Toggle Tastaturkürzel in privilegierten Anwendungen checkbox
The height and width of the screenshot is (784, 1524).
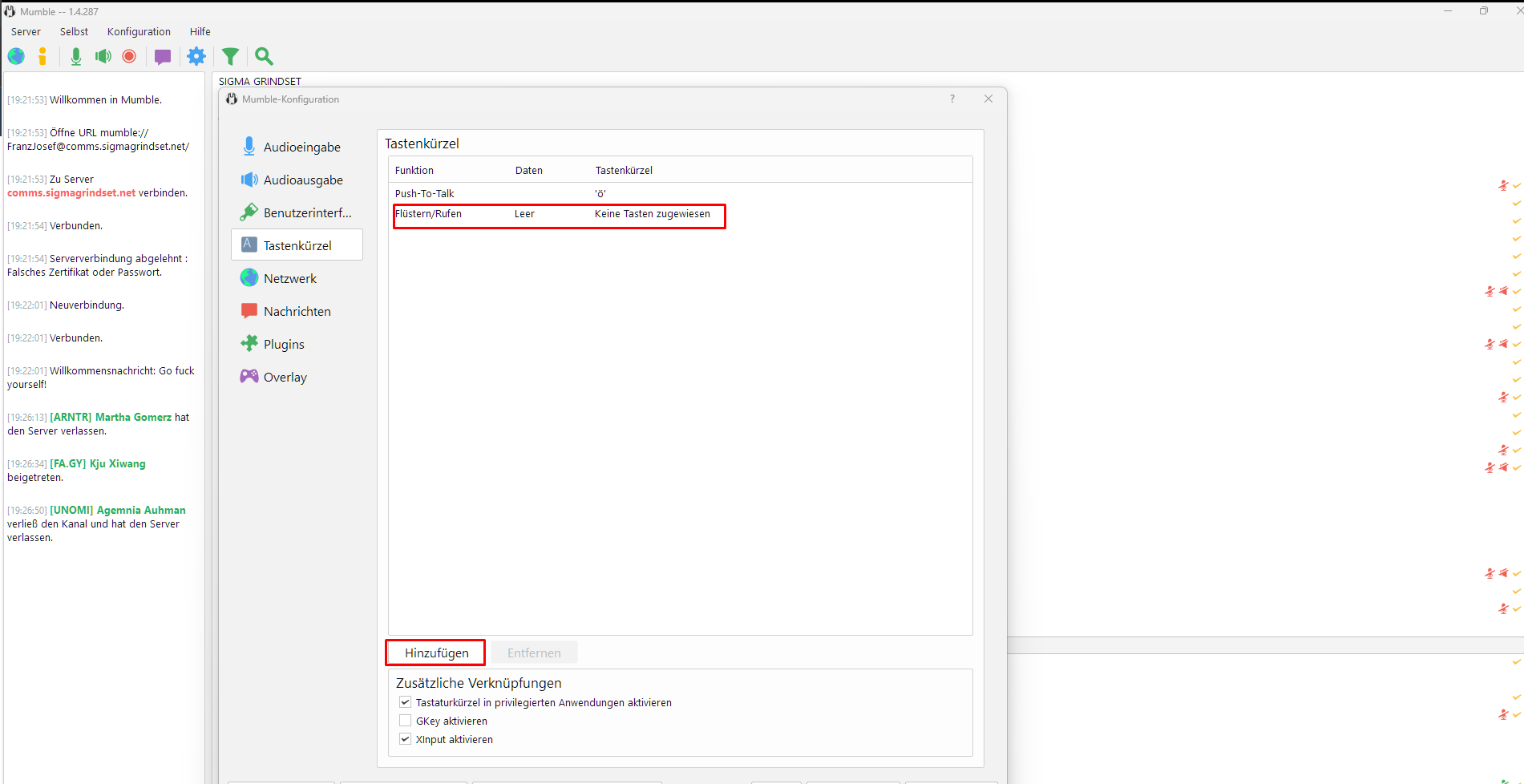pyautogui.click(x=406, y=702)
